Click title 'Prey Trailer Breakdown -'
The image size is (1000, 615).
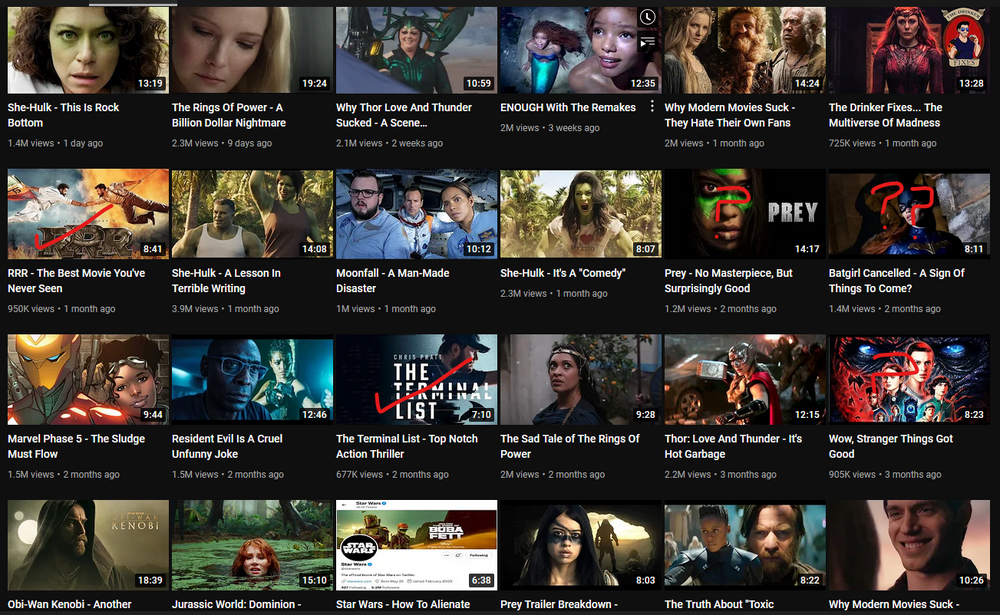tap(559, 604)
